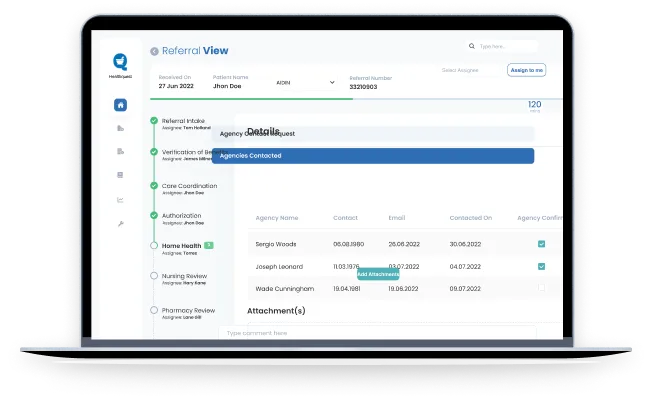Click the document list icon in the sidebar
This screenshot has height=400, width=652.
(121, 151)
